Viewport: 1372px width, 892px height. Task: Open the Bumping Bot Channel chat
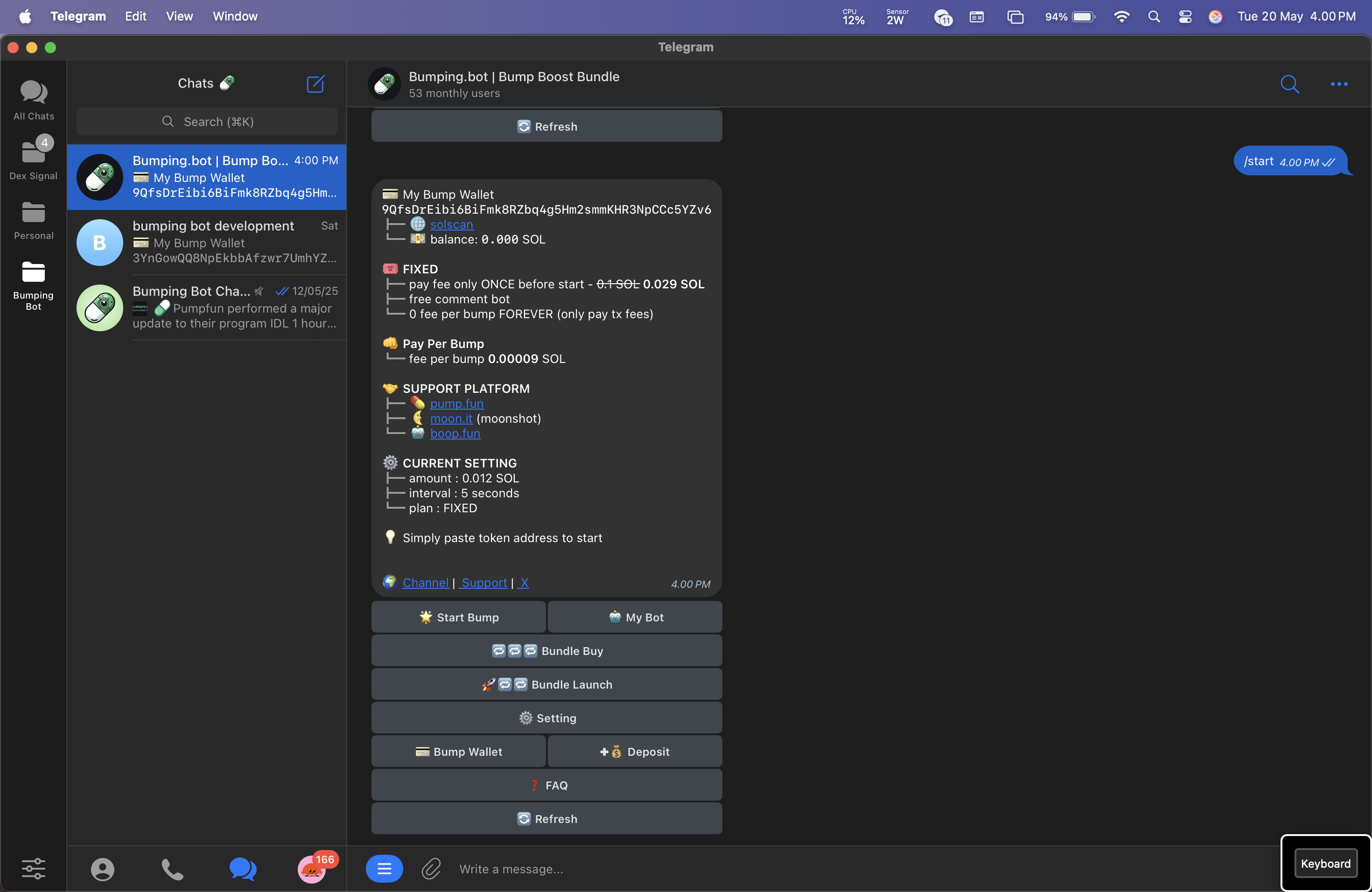tap(207, 307)
